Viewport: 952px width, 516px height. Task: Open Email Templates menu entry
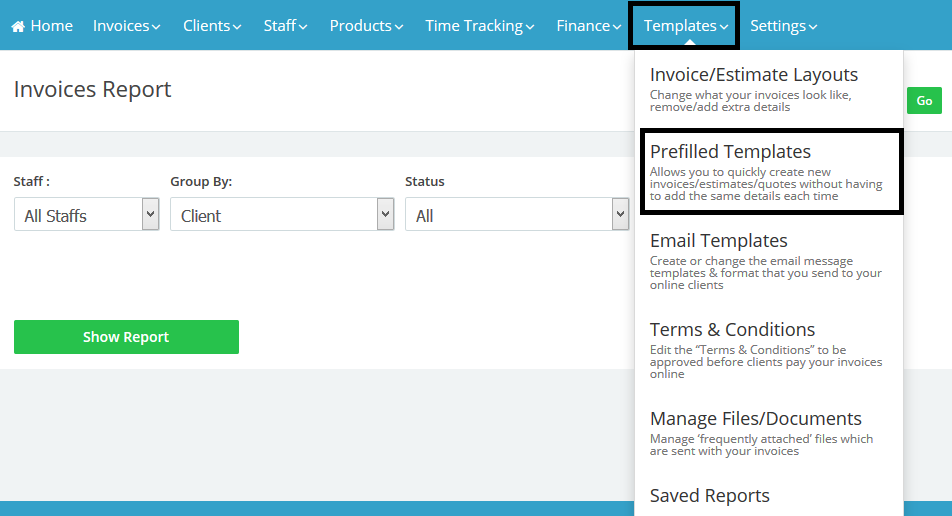[718, 241]
